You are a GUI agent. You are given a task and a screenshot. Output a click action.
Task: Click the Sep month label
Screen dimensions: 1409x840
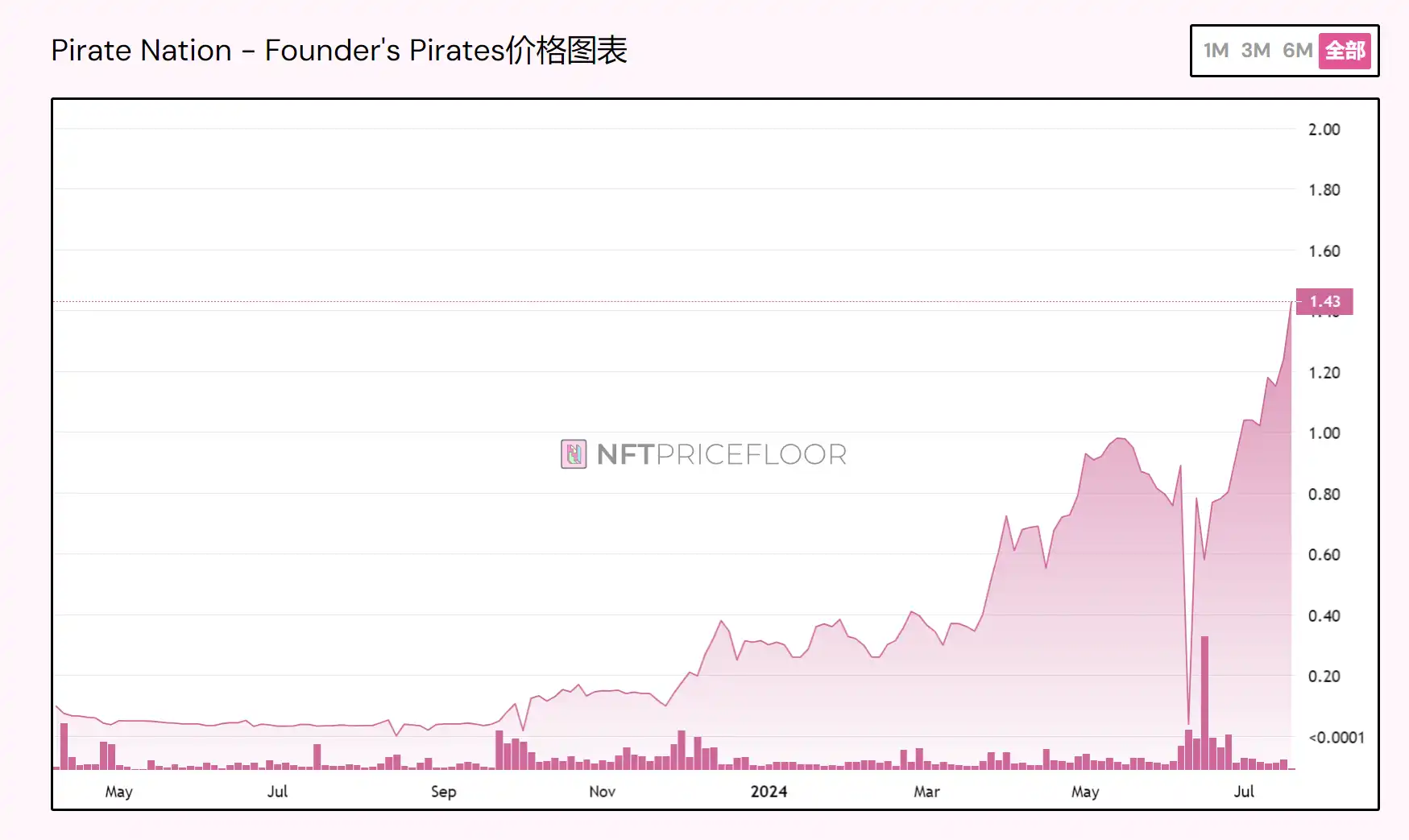[x=443, y=792]
